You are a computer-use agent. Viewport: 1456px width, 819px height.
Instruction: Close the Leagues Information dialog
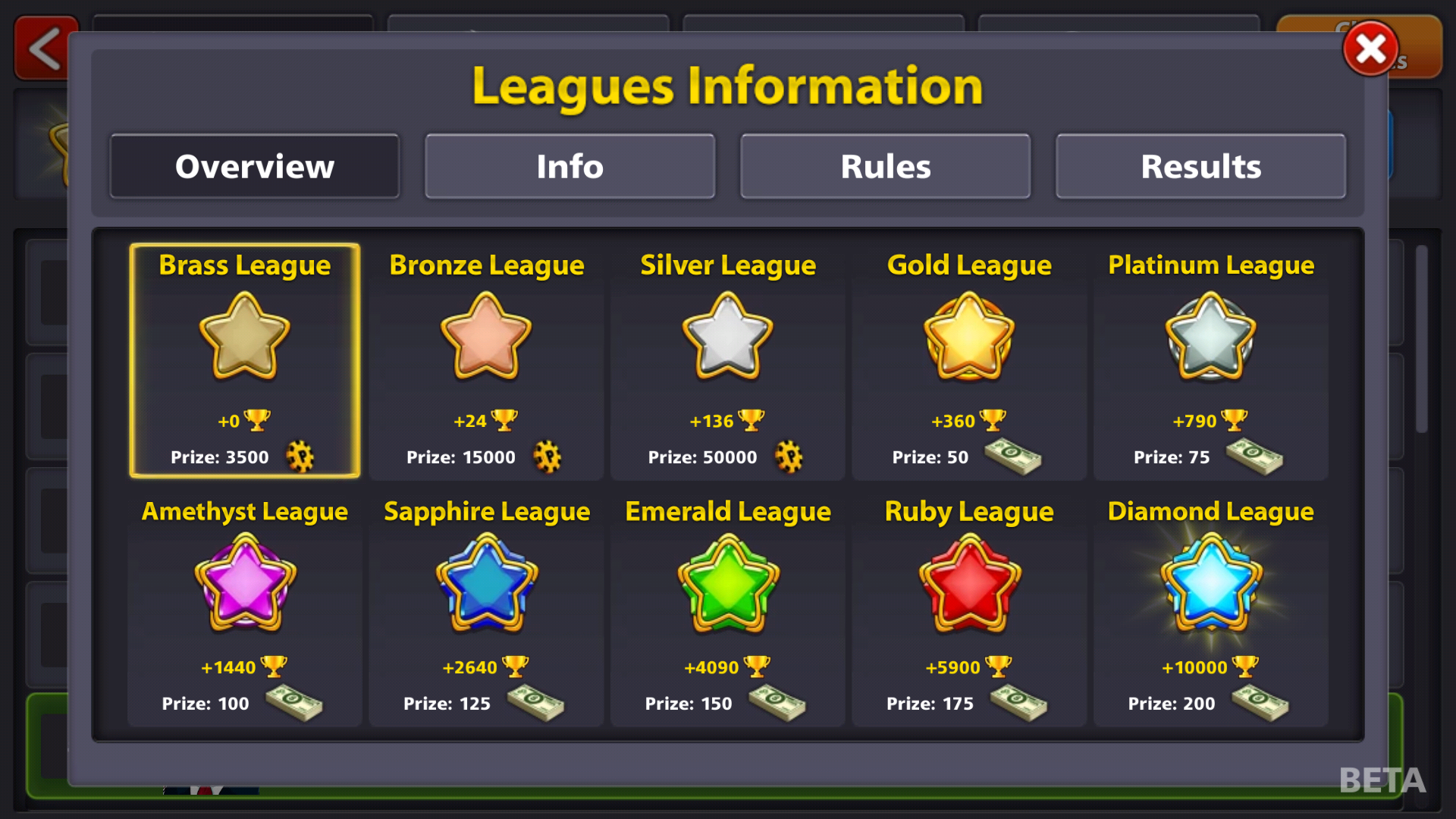pyautogui.click(x=1370, y=49)
